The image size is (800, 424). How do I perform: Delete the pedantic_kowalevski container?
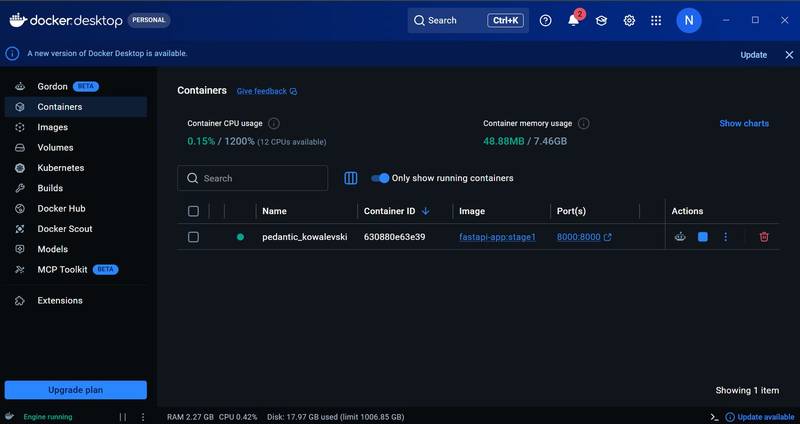point(764,237)
